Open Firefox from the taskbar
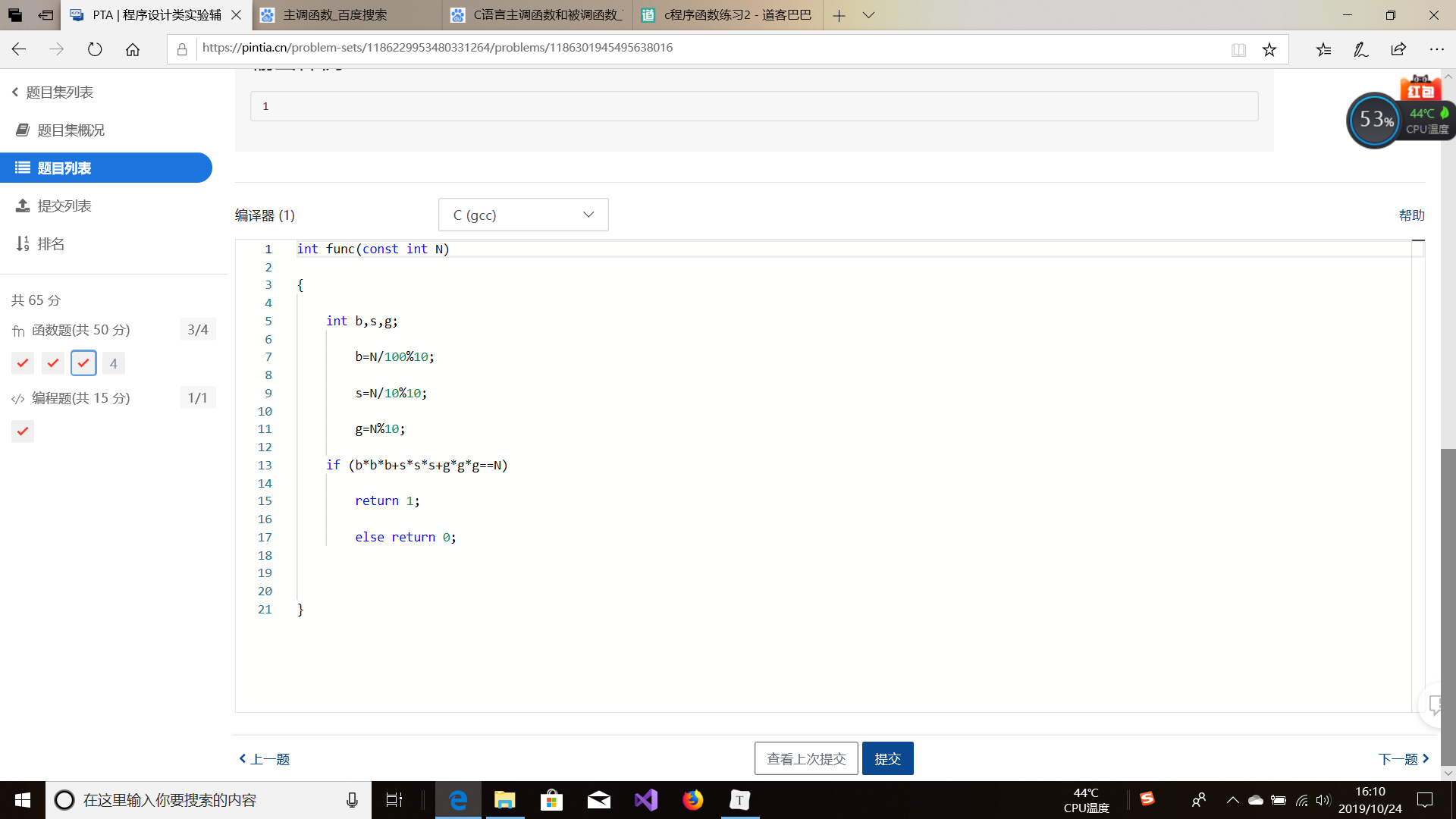The height and width of the screenshot is (819, 1456). coord(692,800)
